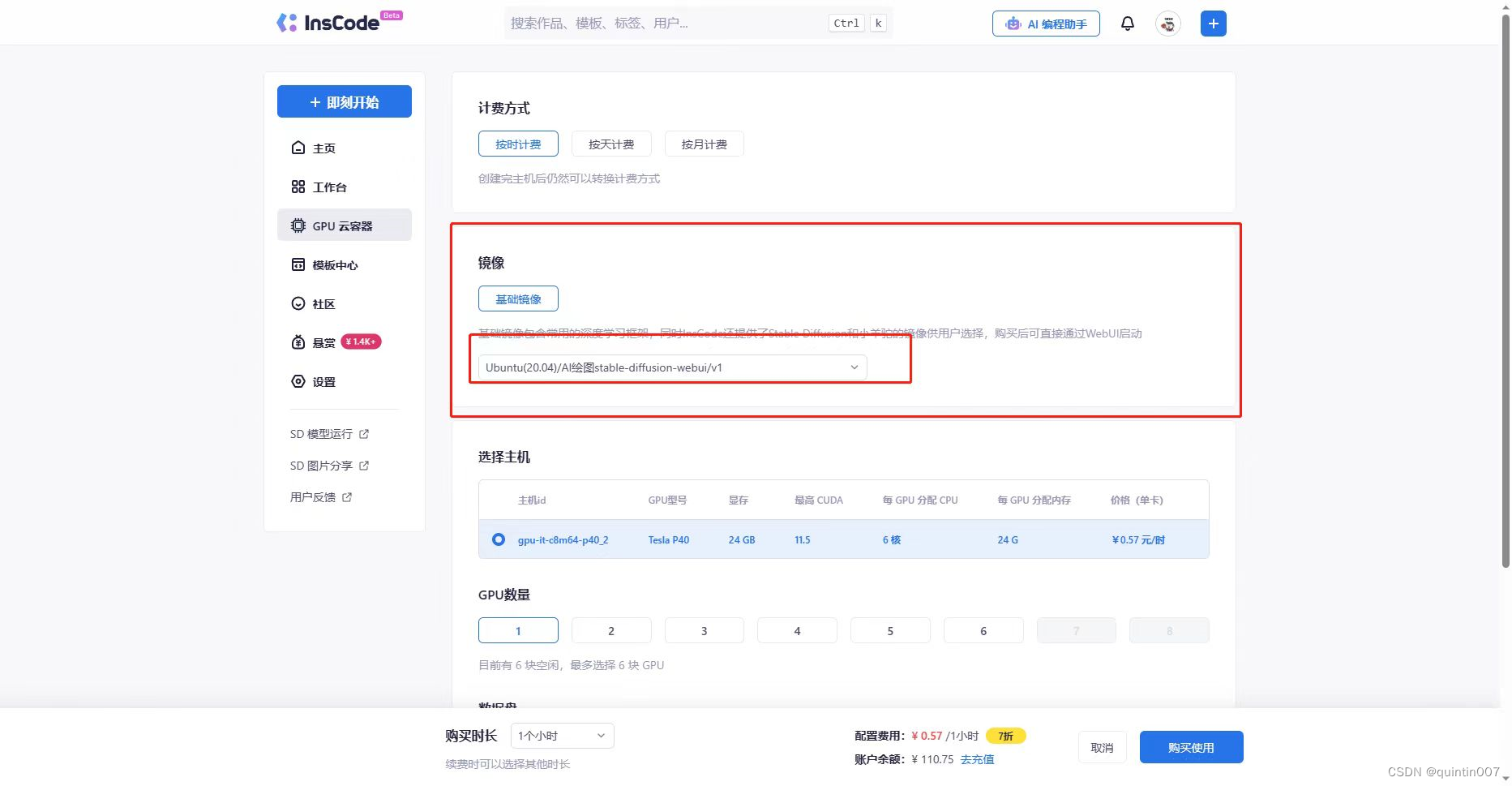Click the 搜索作品 search field
Viewport: 1512px width, 786px height.
pos(697,23)
